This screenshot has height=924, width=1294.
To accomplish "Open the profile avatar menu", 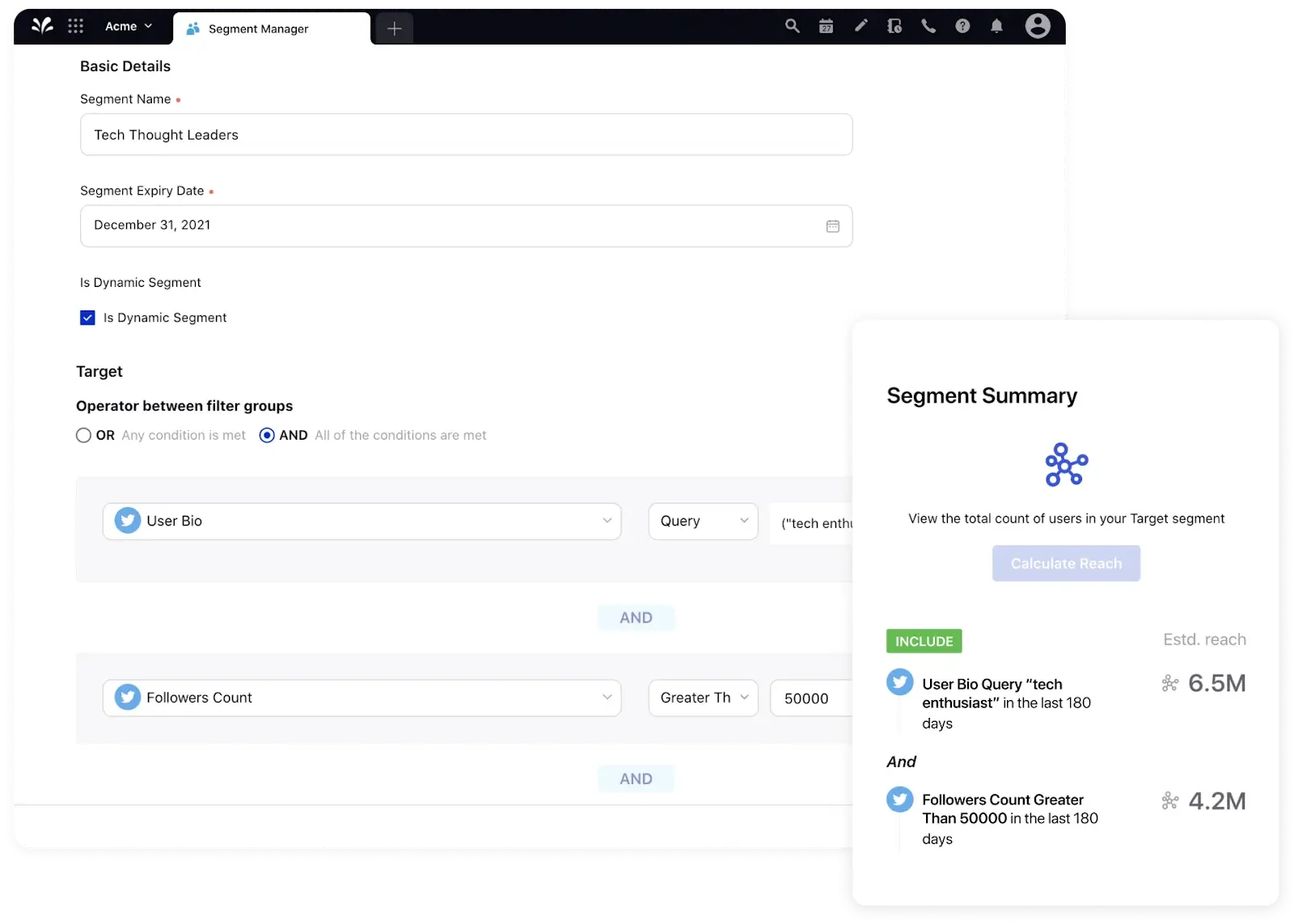I will 1038,26.
